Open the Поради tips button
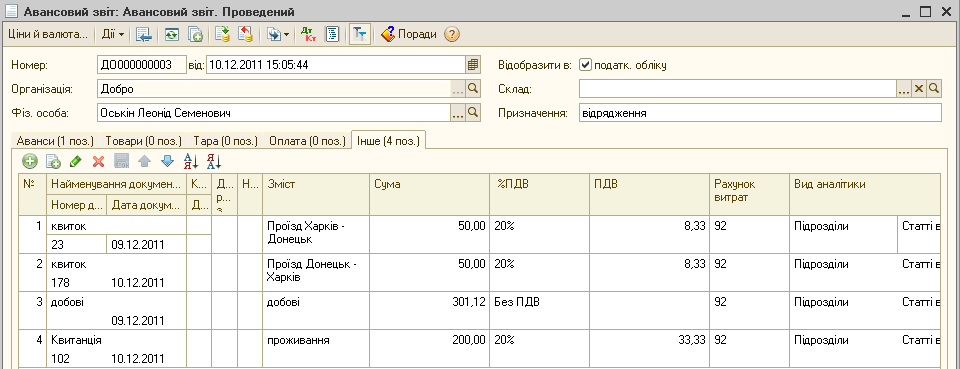Screen dimensions: 960x369 [409, 34]
